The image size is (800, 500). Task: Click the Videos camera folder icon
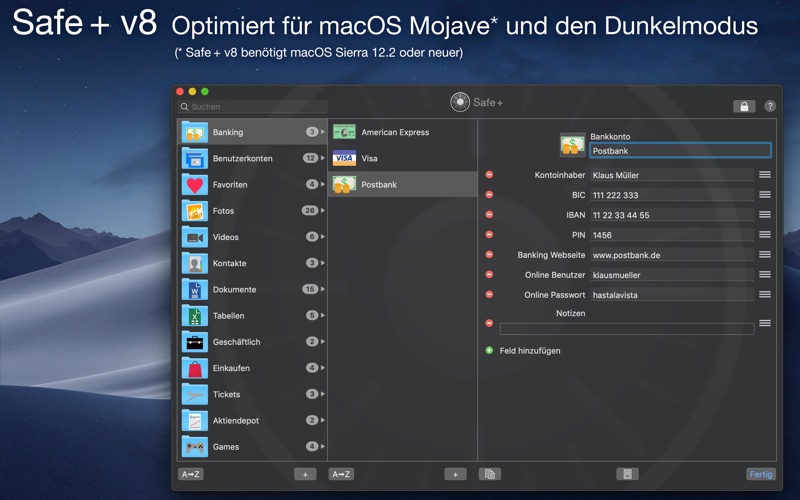coord(194,237)
